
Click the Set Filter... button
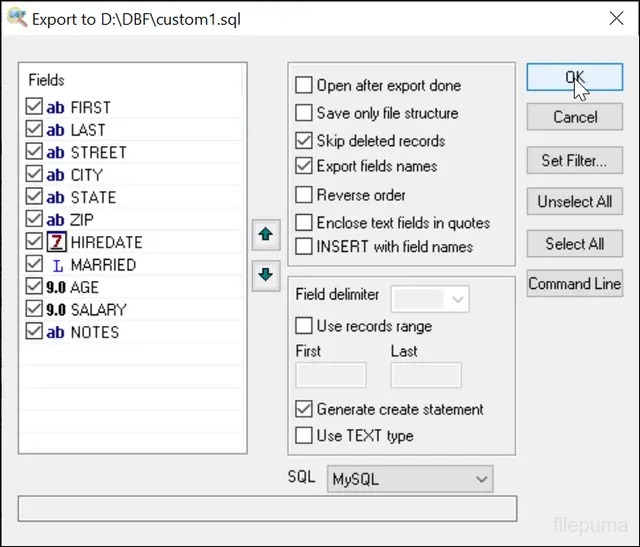point(574,160)
